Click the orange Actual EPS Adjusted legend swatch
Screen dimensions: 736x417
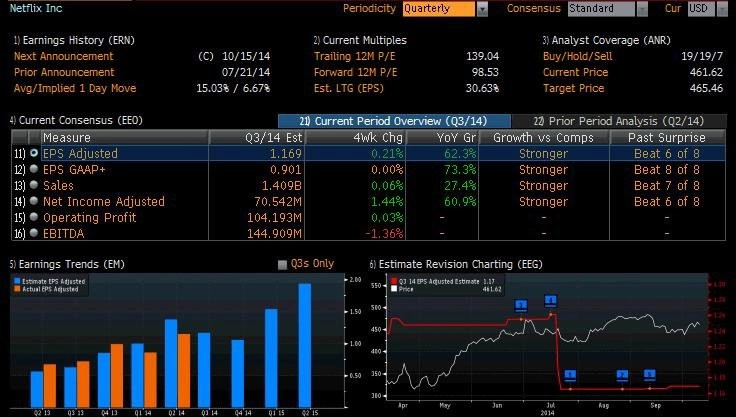(x=17, y=289)
